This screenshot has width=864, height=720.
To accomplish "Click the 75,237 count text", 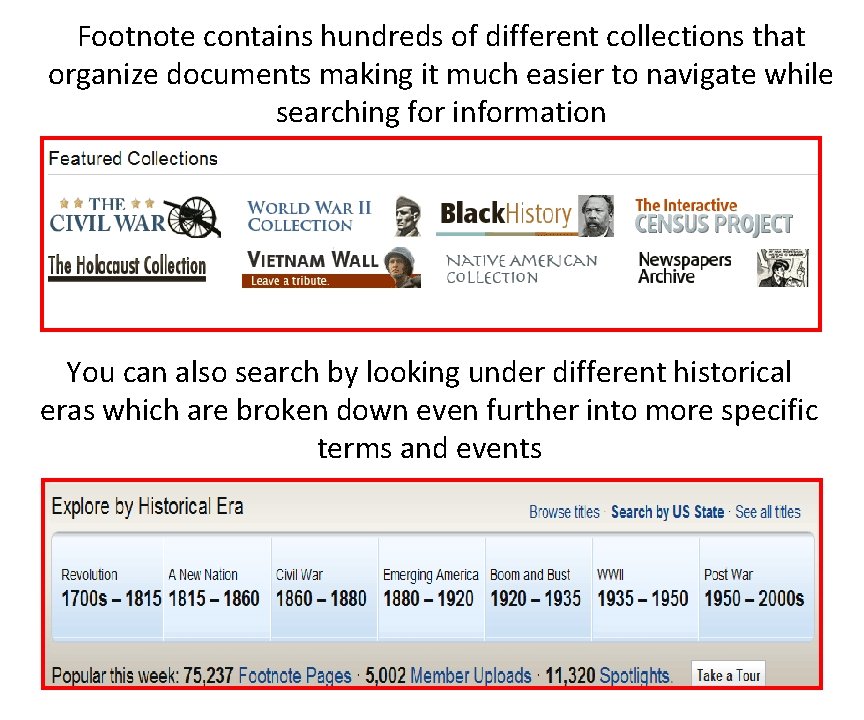I will (x=208, y=676).
